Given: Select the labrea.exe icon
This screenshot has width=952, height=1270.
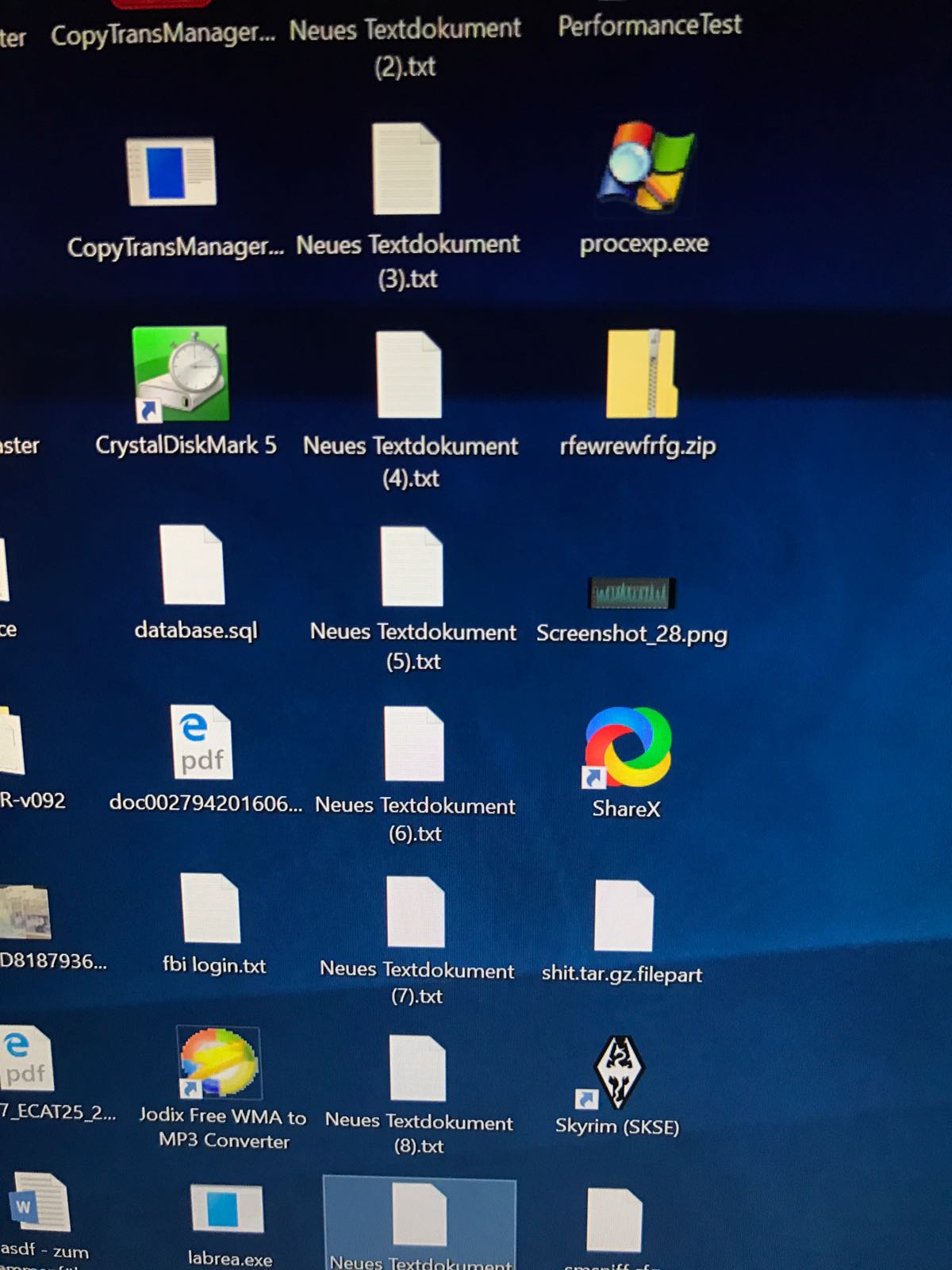Looking at the screenshot, I should coord(227,1209).
